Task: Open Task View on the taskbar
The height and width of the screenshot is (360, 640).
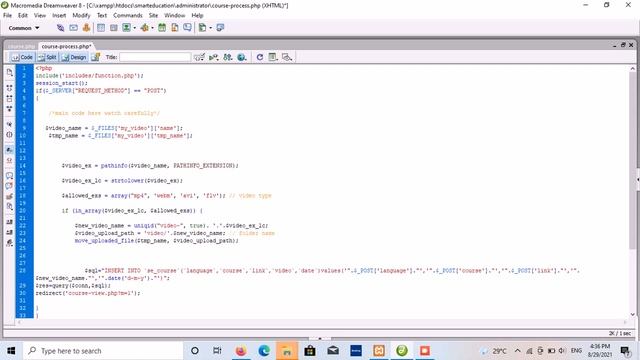Action: coord(217,351)
